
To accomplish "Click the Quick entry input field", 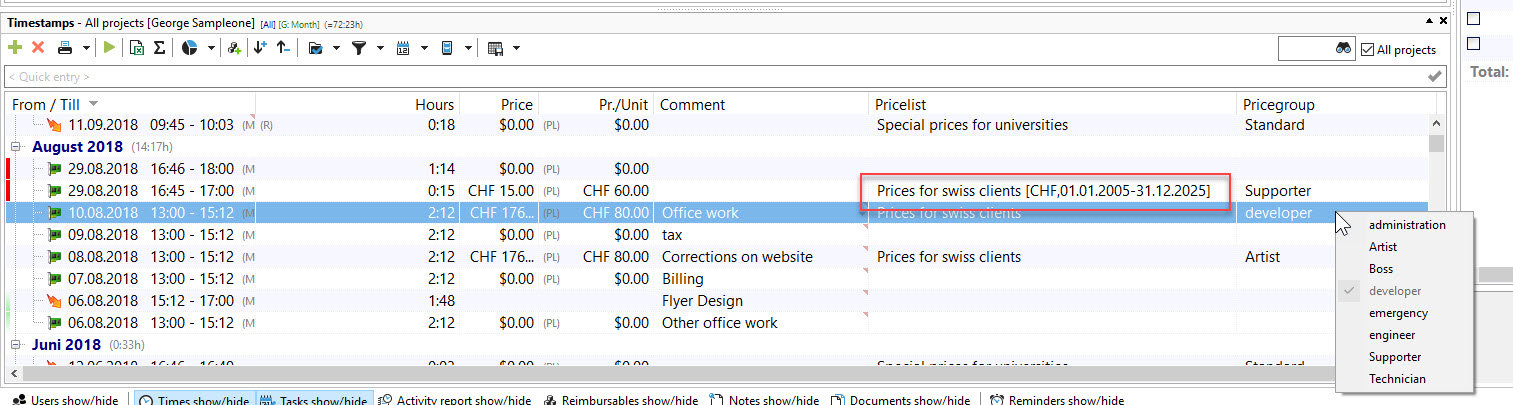I will (700, 77).
